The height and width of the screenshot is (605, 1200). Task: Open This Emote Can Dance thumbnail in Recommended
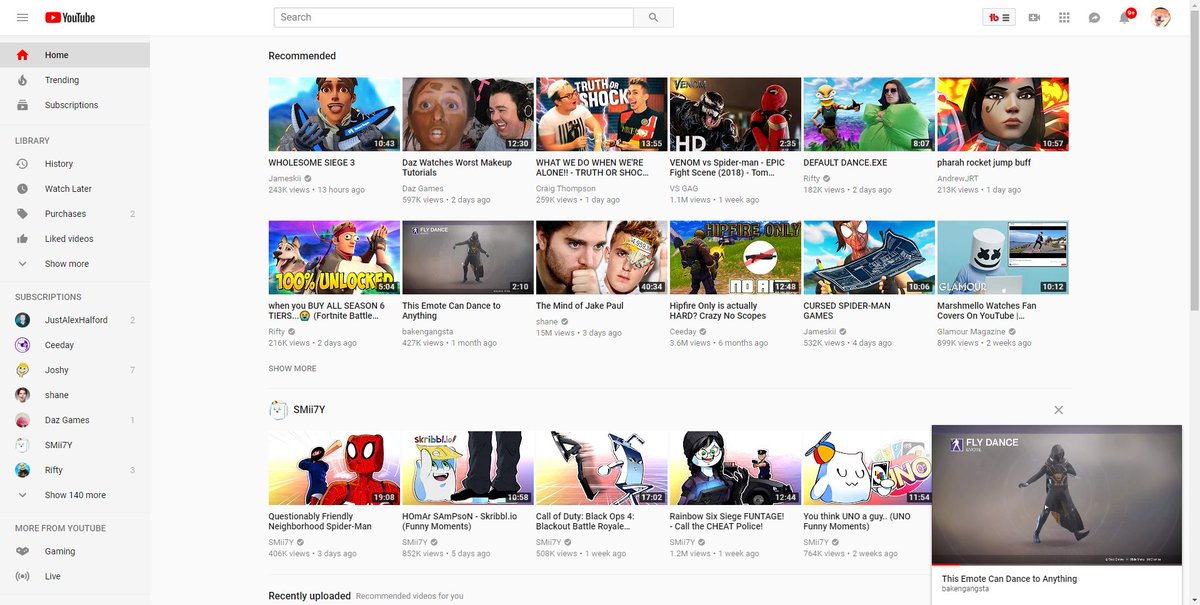point(467,258)
